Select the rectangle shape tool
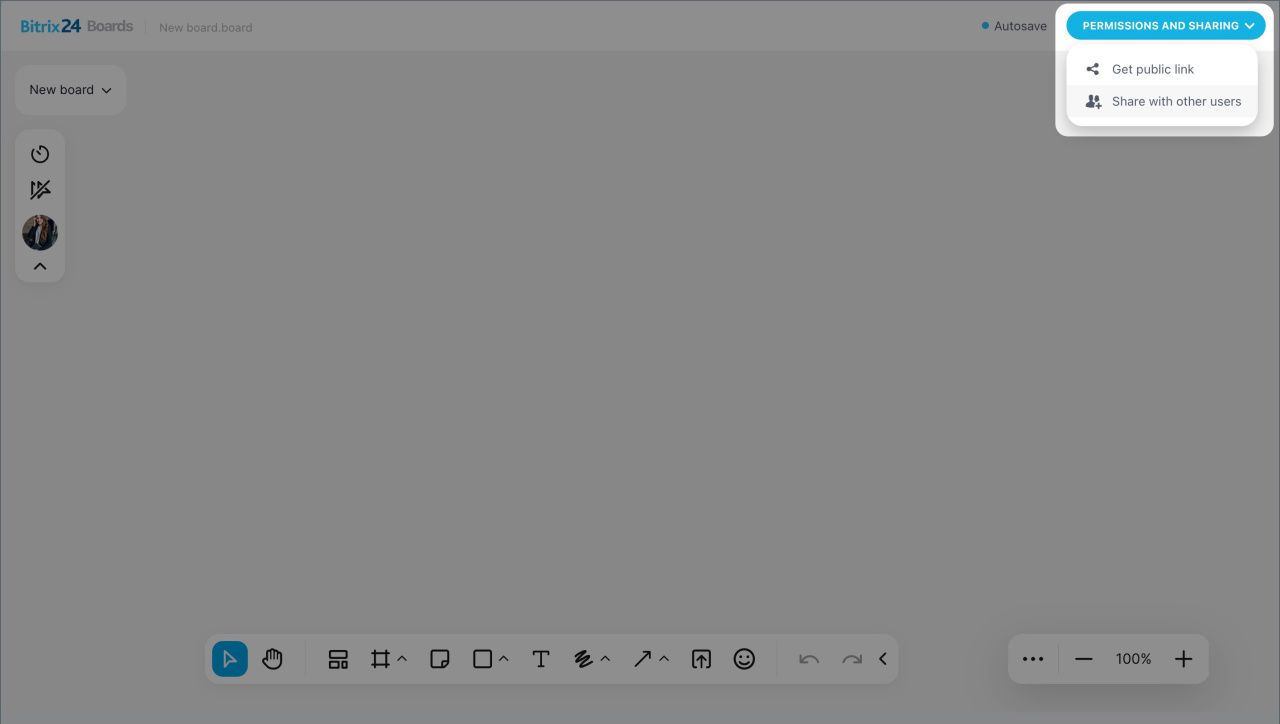 (x=482, y=659)
